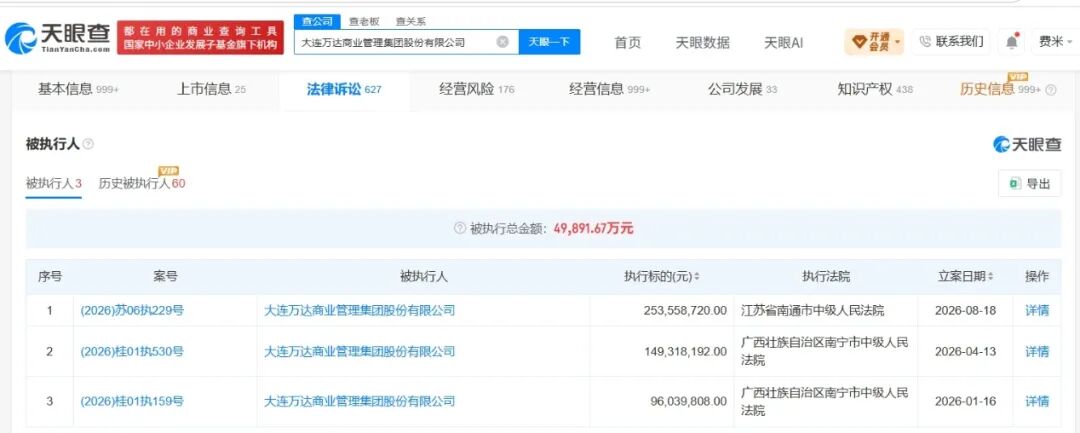Screen dimensions: 1080x433
Task: Open company link in the 苏06执229号 row
Action: [x=360, y=310]
